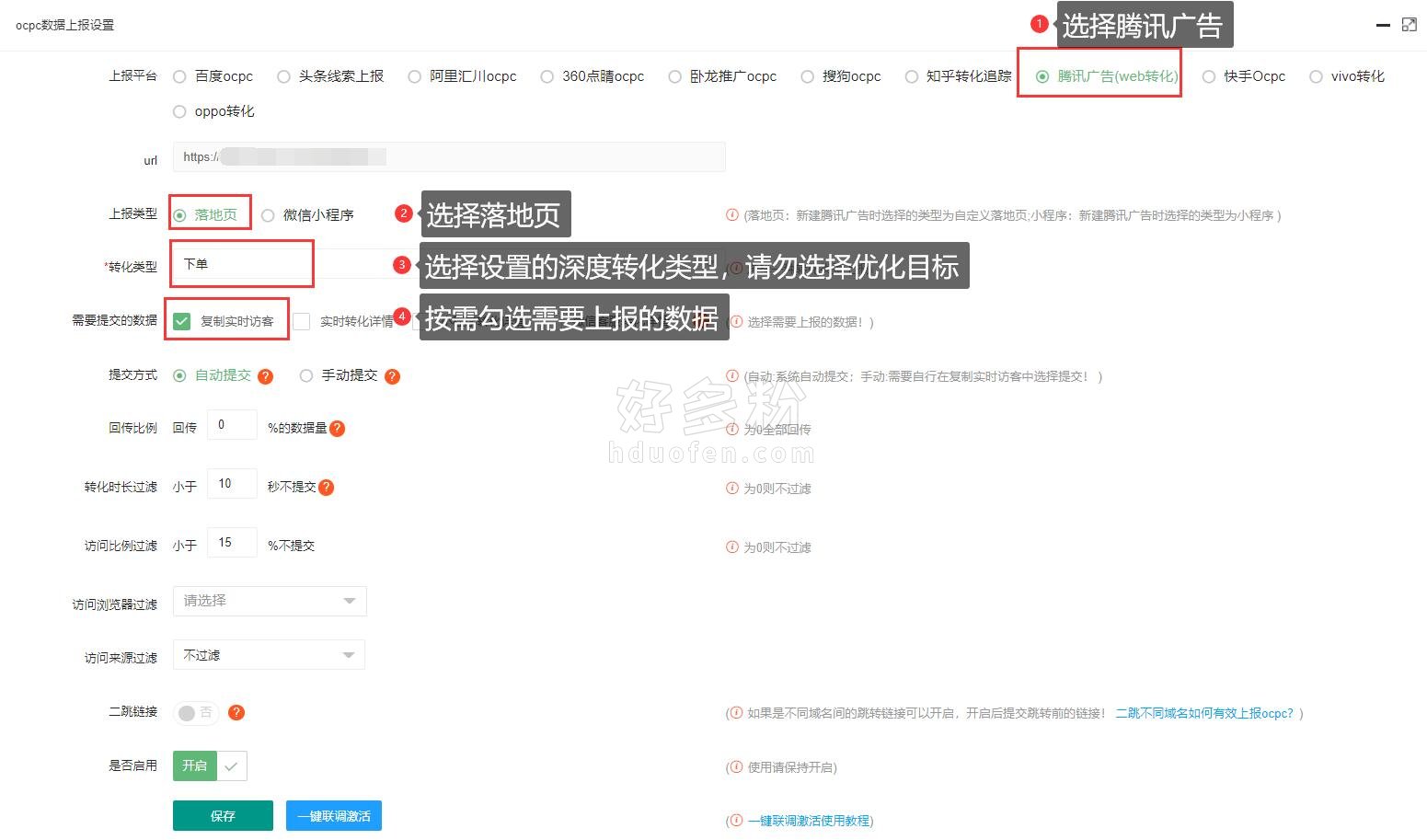The height and width of the screenshot is (840, 1427).
Task: Tick the 实时转化详情 checkbox
Action: pos(301,321)
